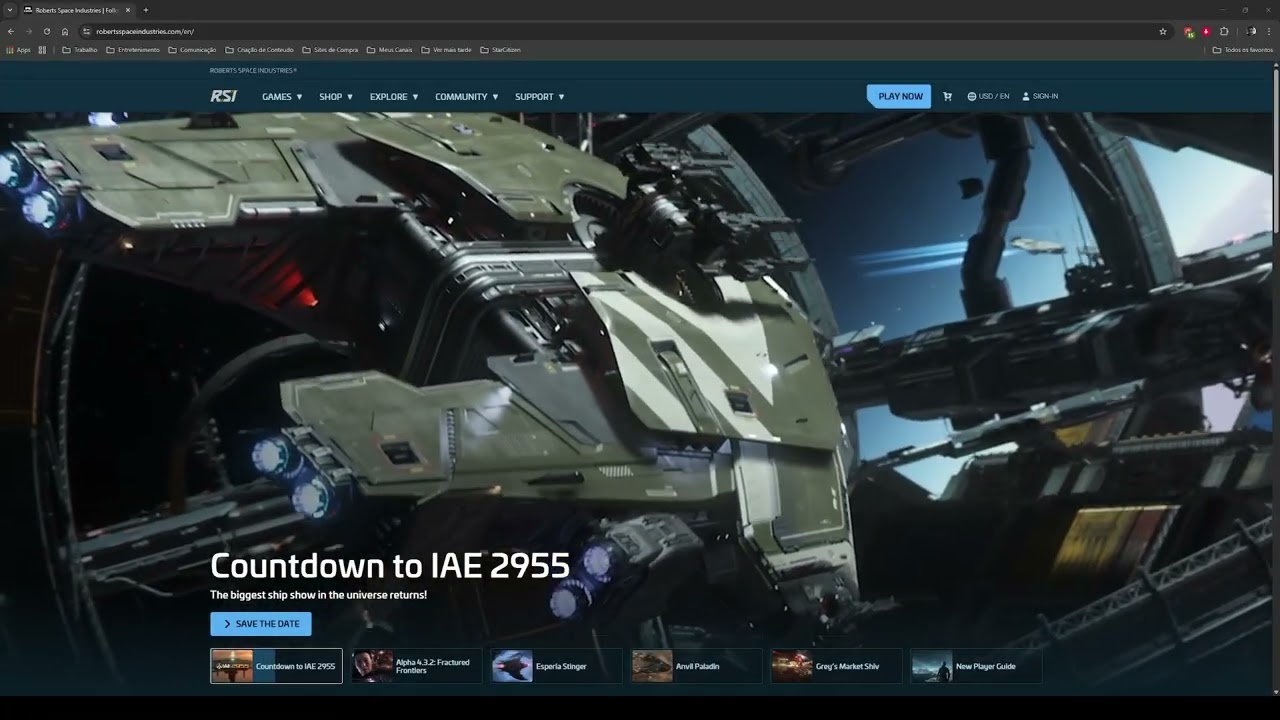
Task: Click the browser home icon
Action: pyautogui.click(x=65, y=31)
